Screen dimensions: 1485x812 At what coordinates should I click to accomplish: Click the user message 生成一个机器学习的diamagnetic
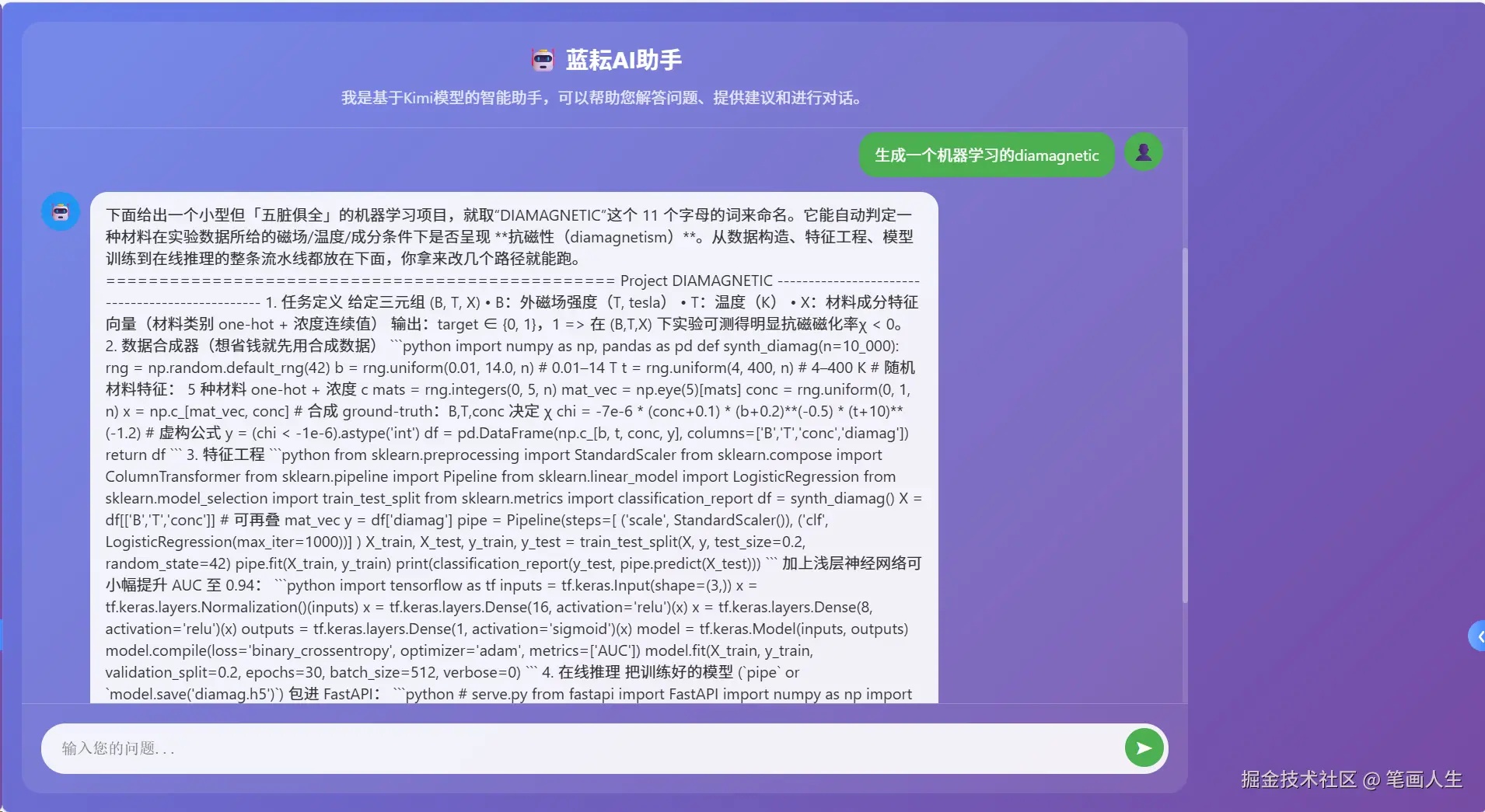987,155
